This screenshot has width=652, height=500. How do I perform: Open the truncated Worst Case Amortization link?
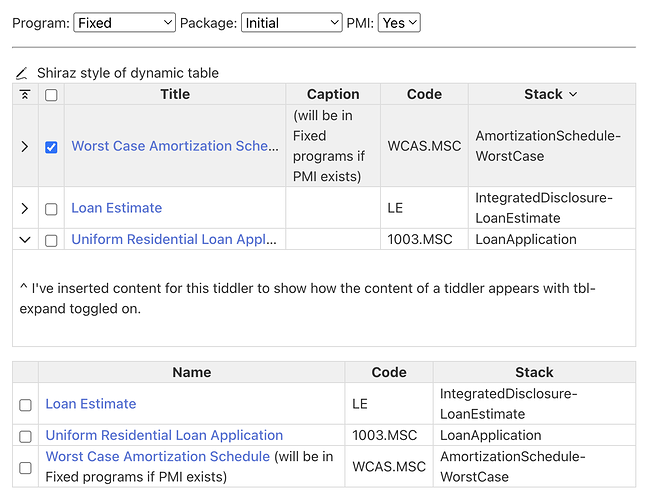(175, 146)
